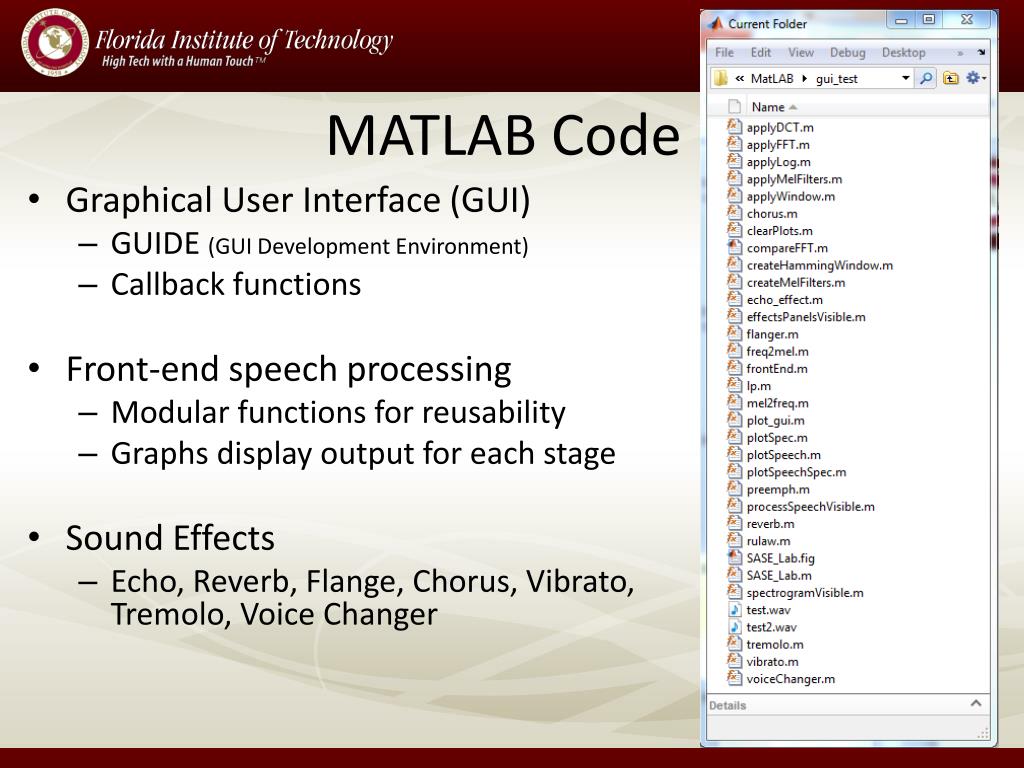This screenshot has width=1024, height=768.
Task: Select the SASE_Lab.fig figure icon
Action: click(x=735, y=557)
